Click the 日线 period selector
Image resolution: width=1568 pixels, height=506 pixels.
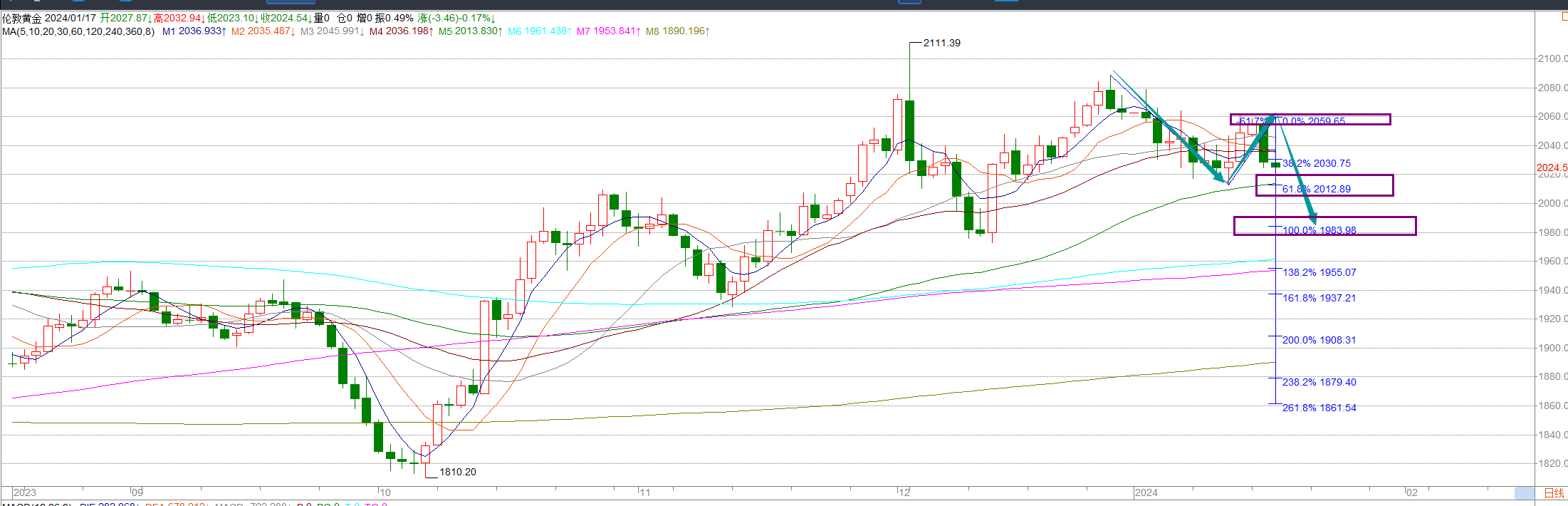point(1554,492)
